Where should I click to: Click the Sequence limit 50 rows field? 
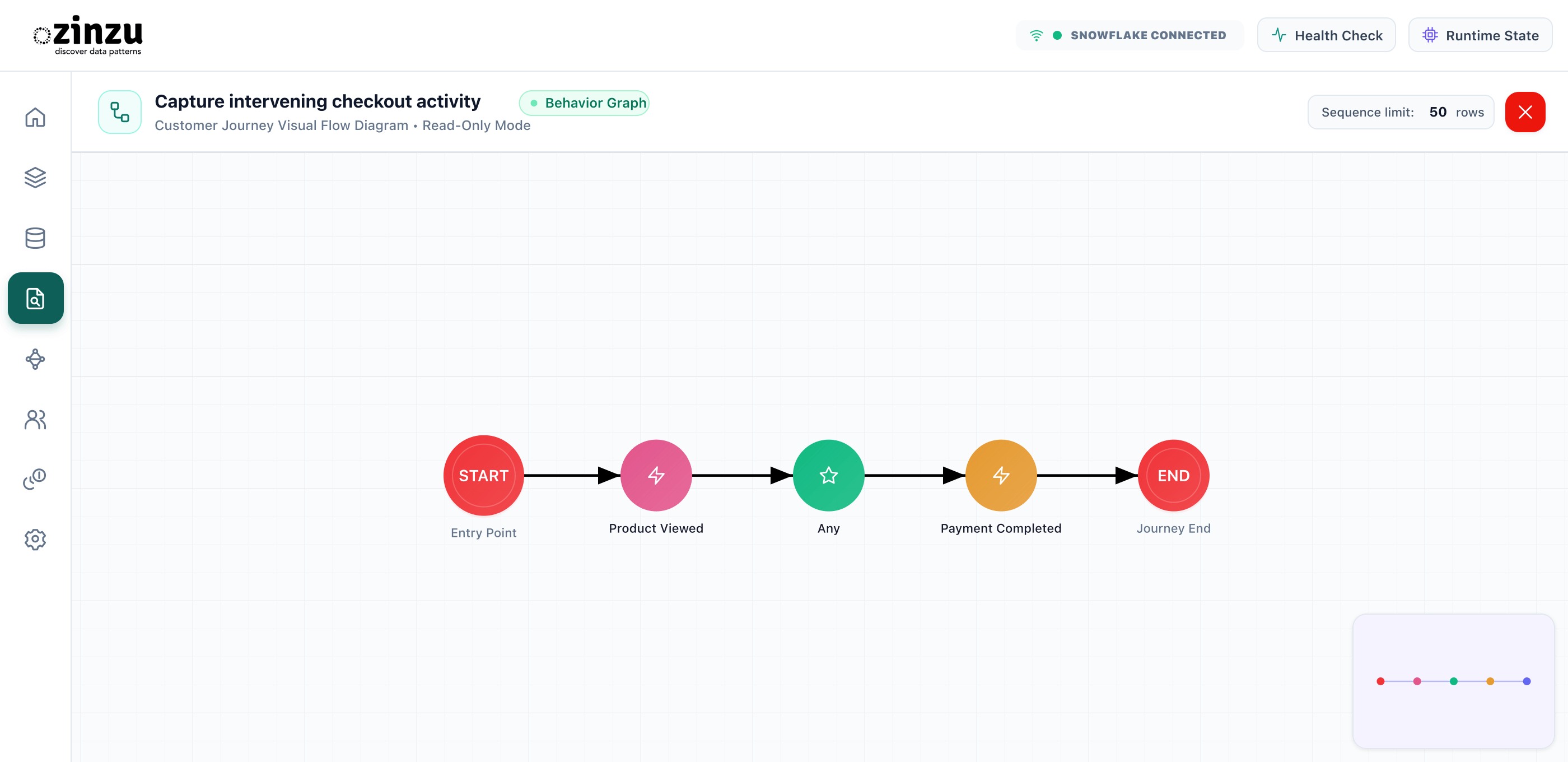(x=1401, y=112)
